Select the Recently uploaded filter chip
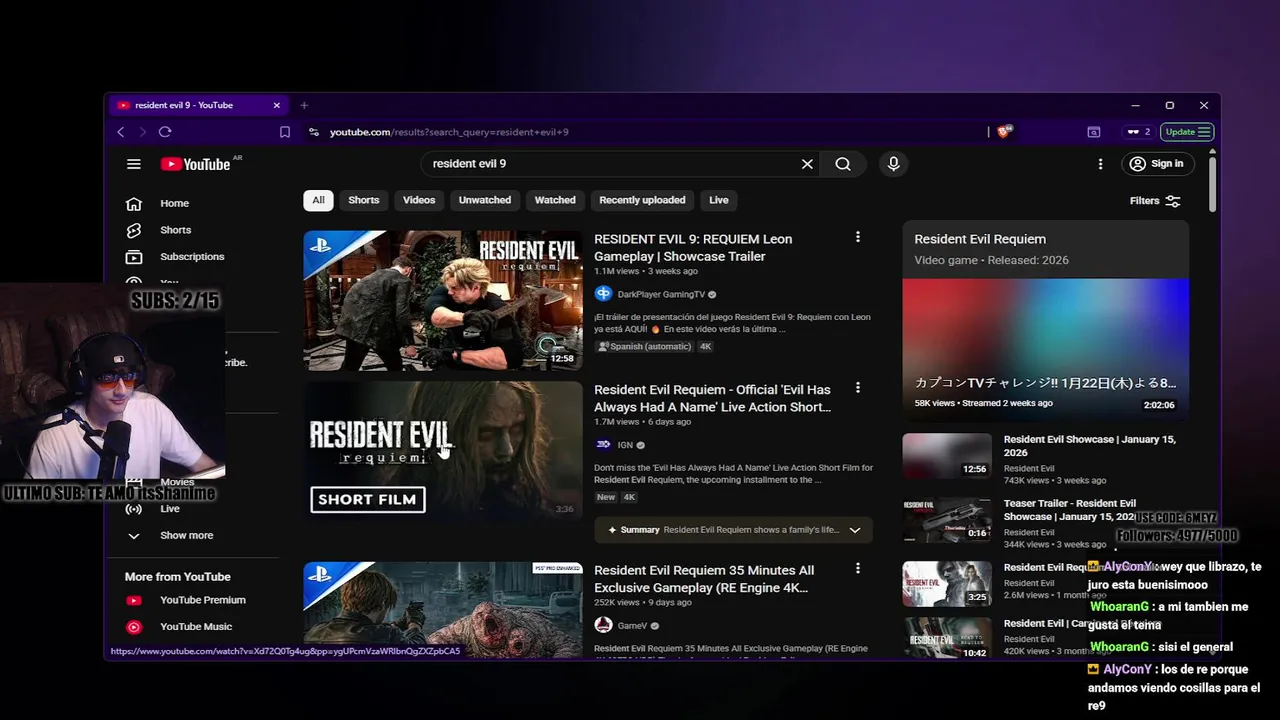Screen dimensions: 1280x720 coord(642,200)
